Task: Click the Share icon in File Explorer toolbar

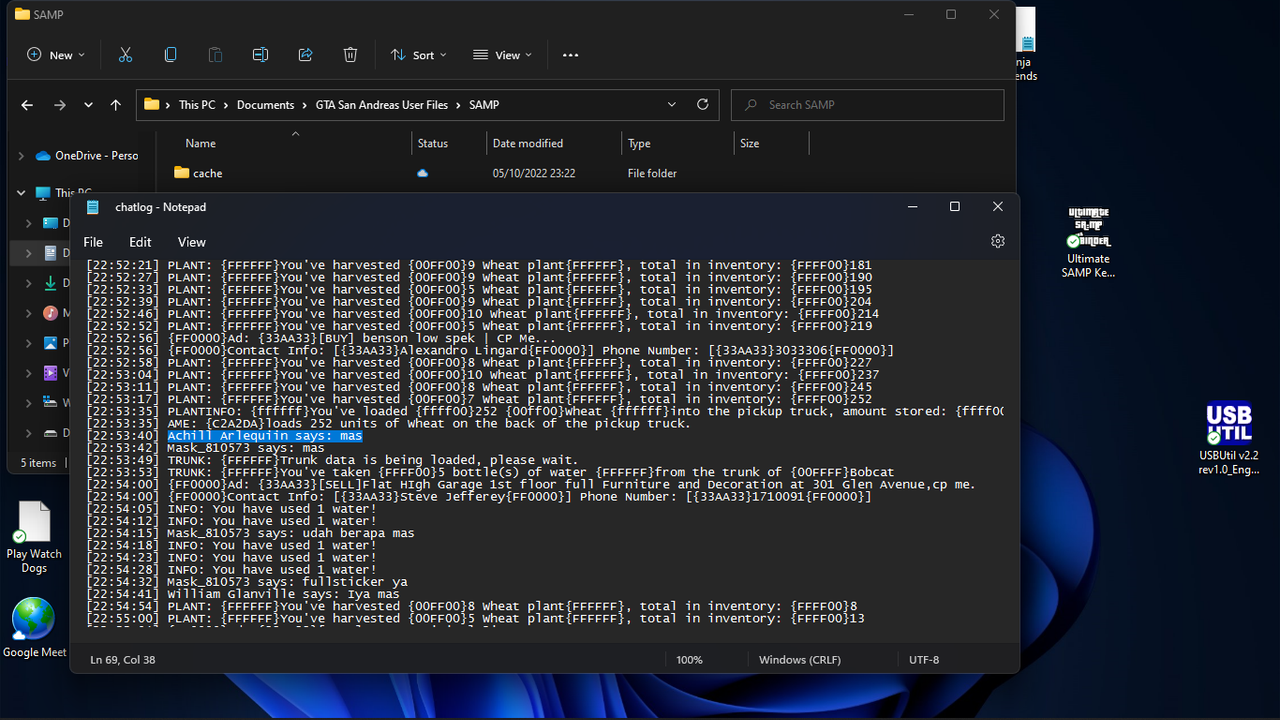Action: coord(306,55)
